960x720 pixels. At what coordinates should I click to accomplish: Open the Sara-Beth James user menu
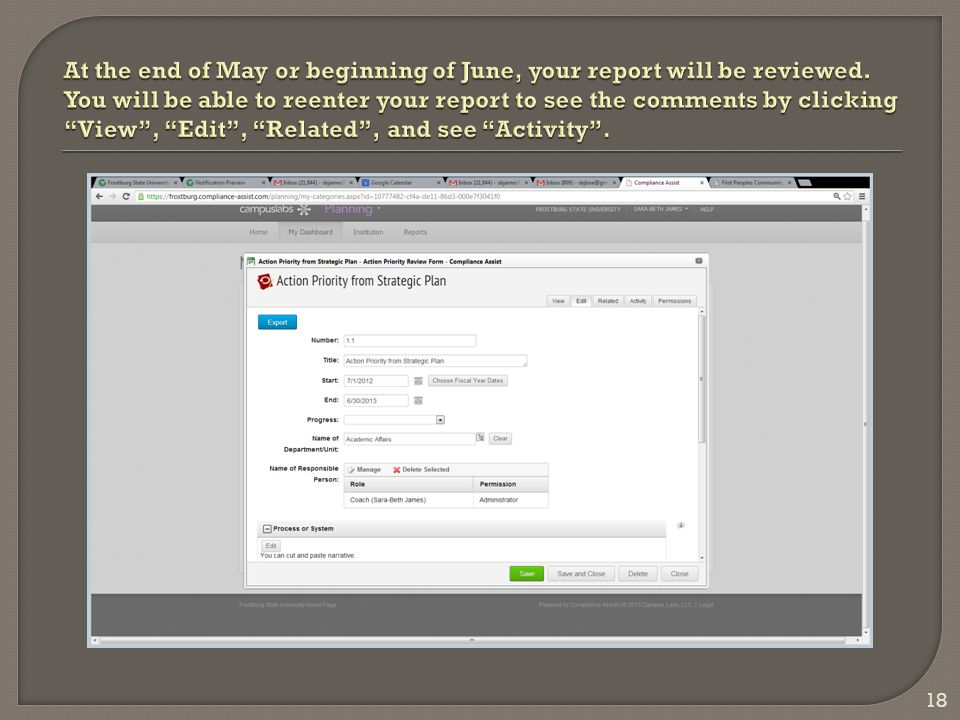[660, 209]
